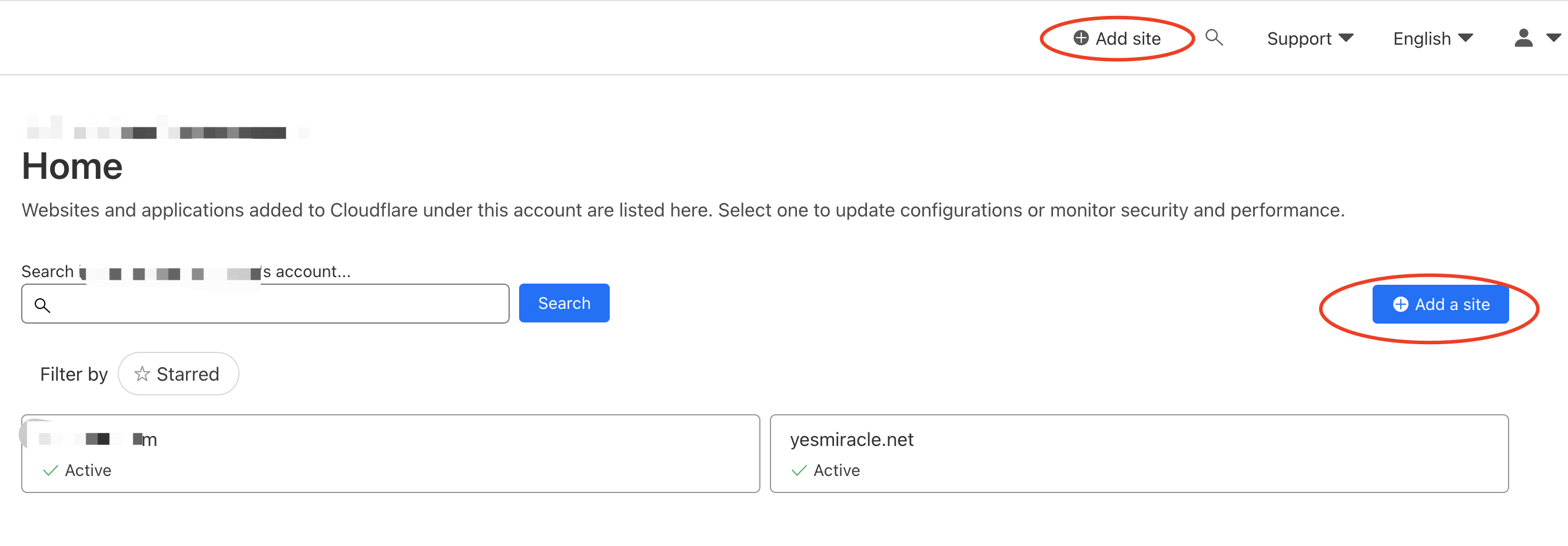Click the star icon in Starred filter

pyautogui.click(x=142, y=374)
